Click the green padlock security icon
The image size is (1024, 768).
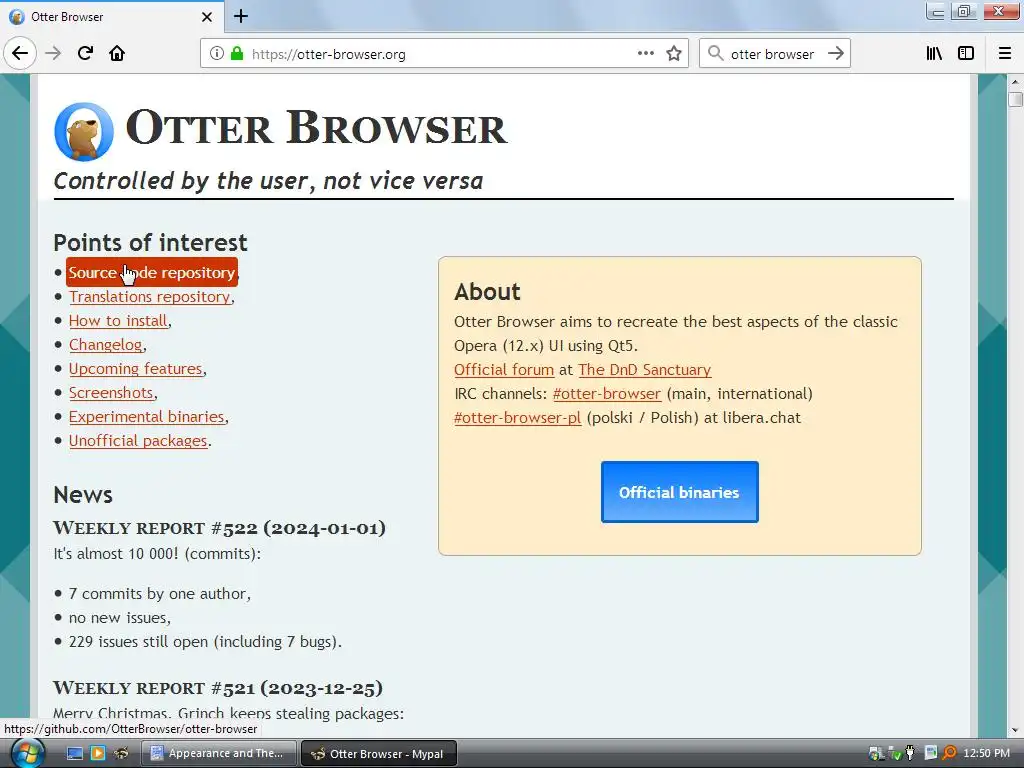pos(237,53)
